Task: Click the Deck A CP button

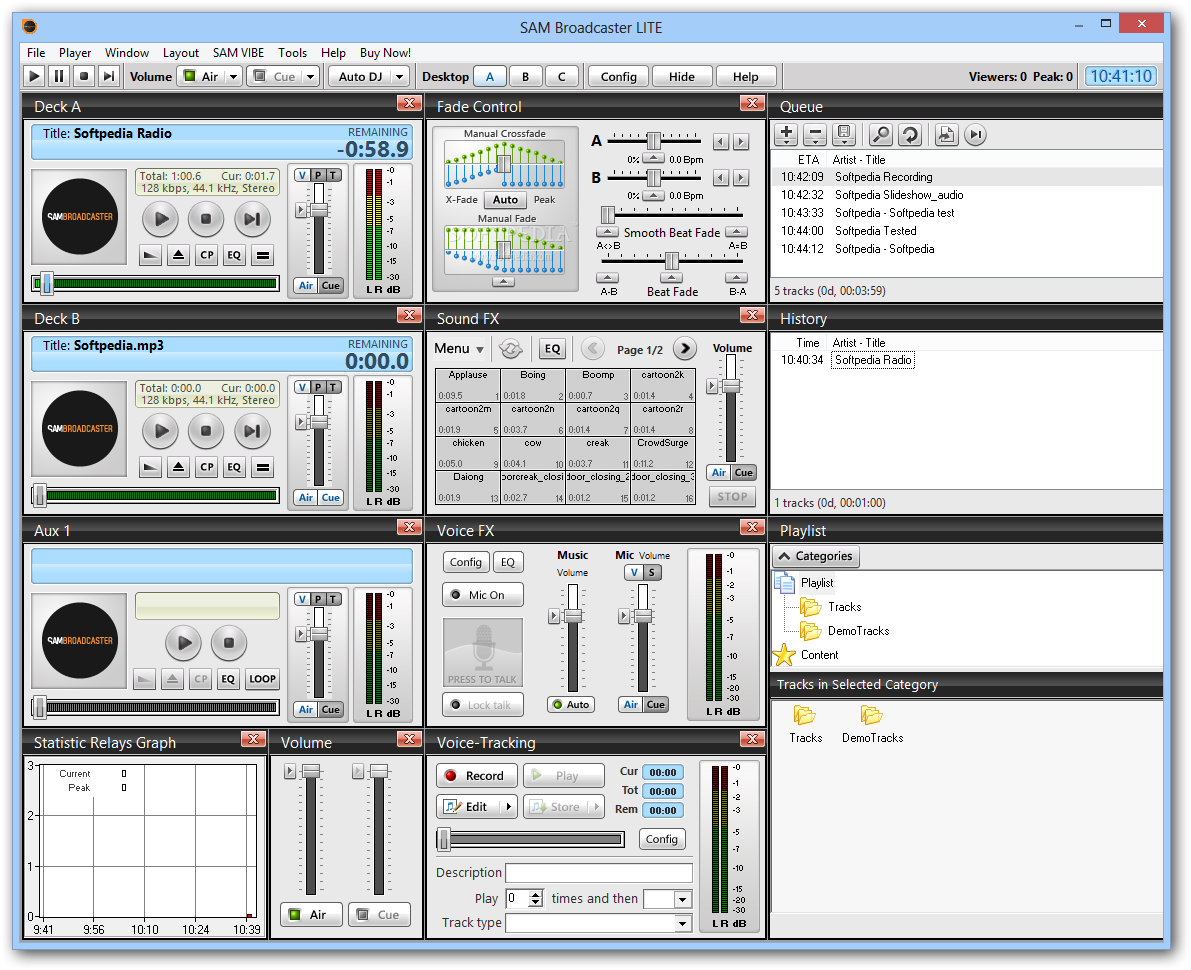Action: (x=207, y=255)
